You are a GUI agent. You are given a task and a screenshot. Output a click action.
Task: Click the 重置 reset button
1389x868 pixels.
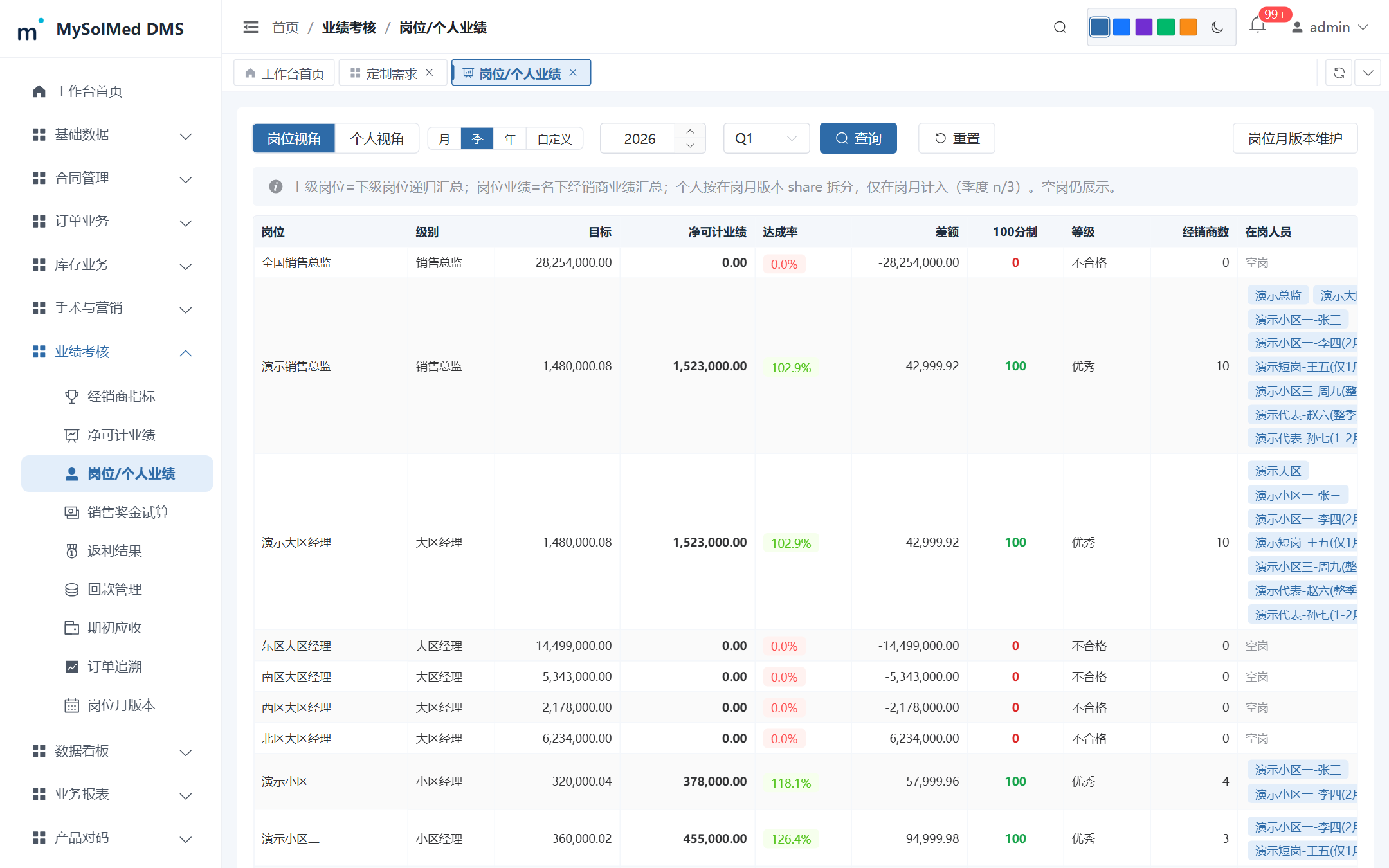pos(957,138)
